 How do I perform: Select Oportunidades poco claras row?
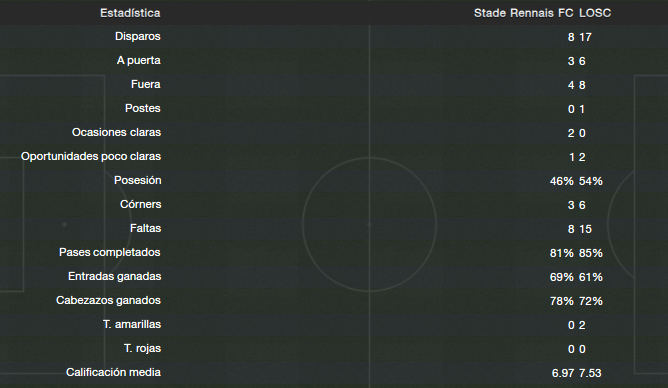pos(334,156)
